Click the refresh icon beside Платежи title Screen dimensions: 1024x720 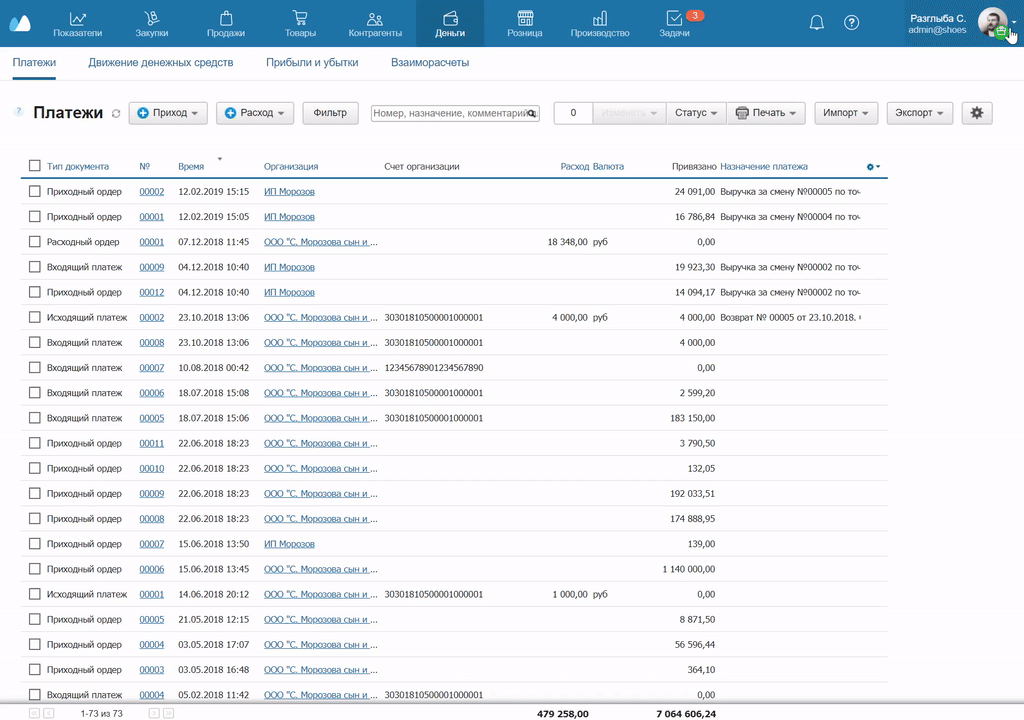click(x=116, y=114)
